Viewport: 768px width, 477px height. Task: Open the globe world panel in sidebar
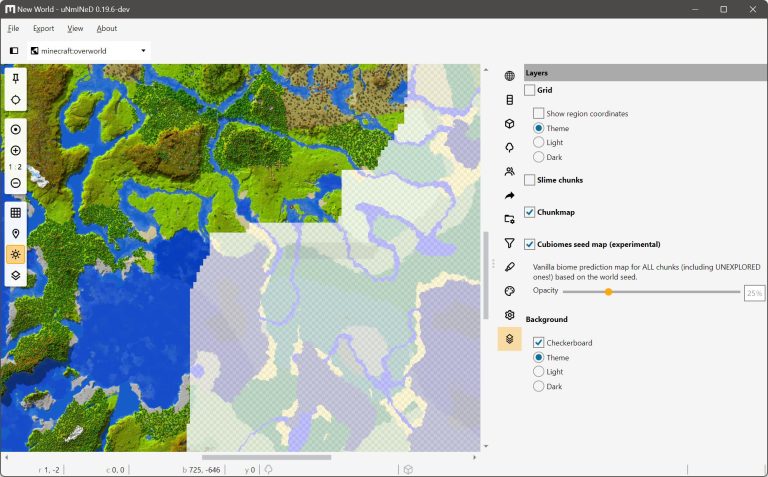point(509,76)
